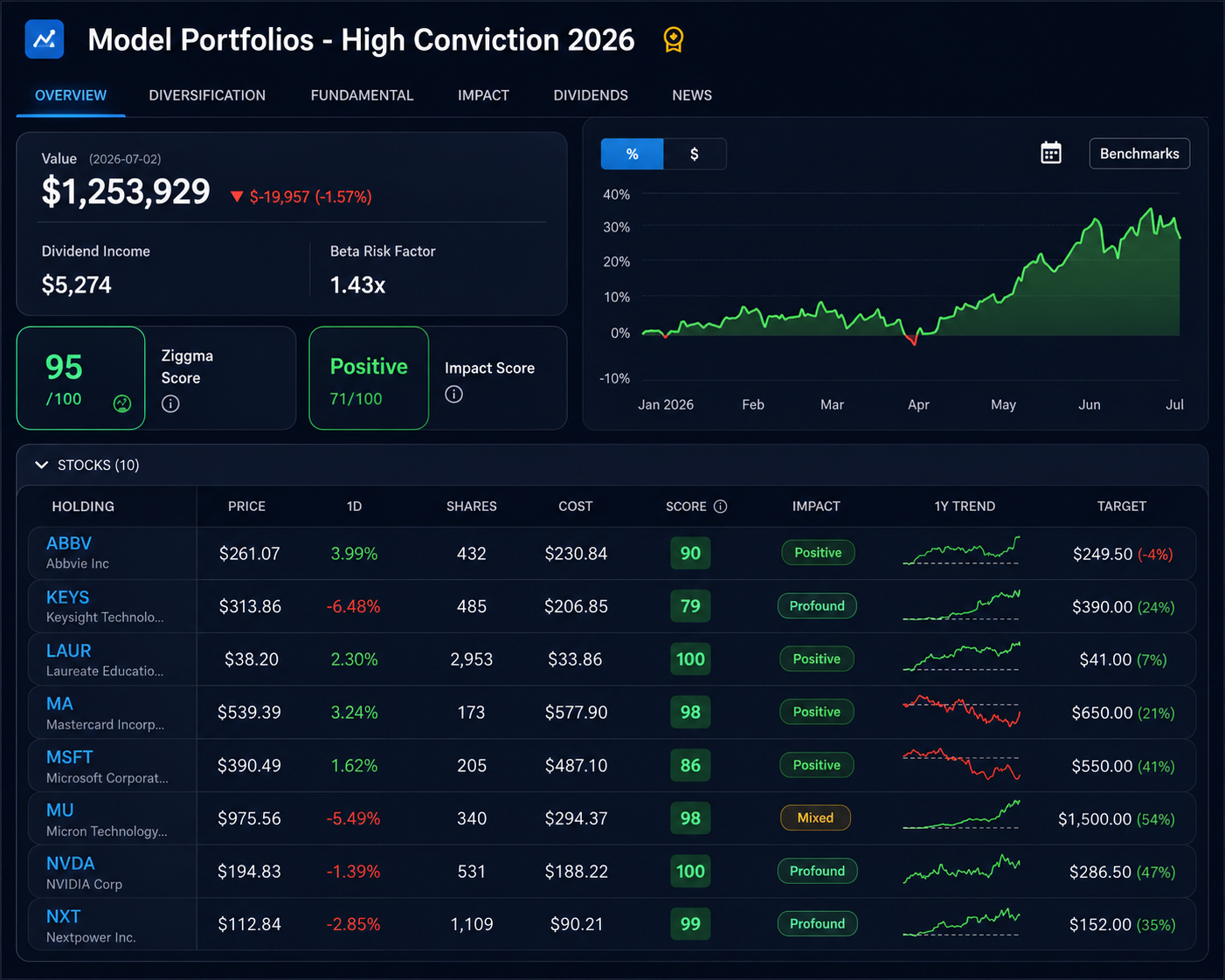Click the NVDA 1Y trend sparkline

[x=961, y=868]
